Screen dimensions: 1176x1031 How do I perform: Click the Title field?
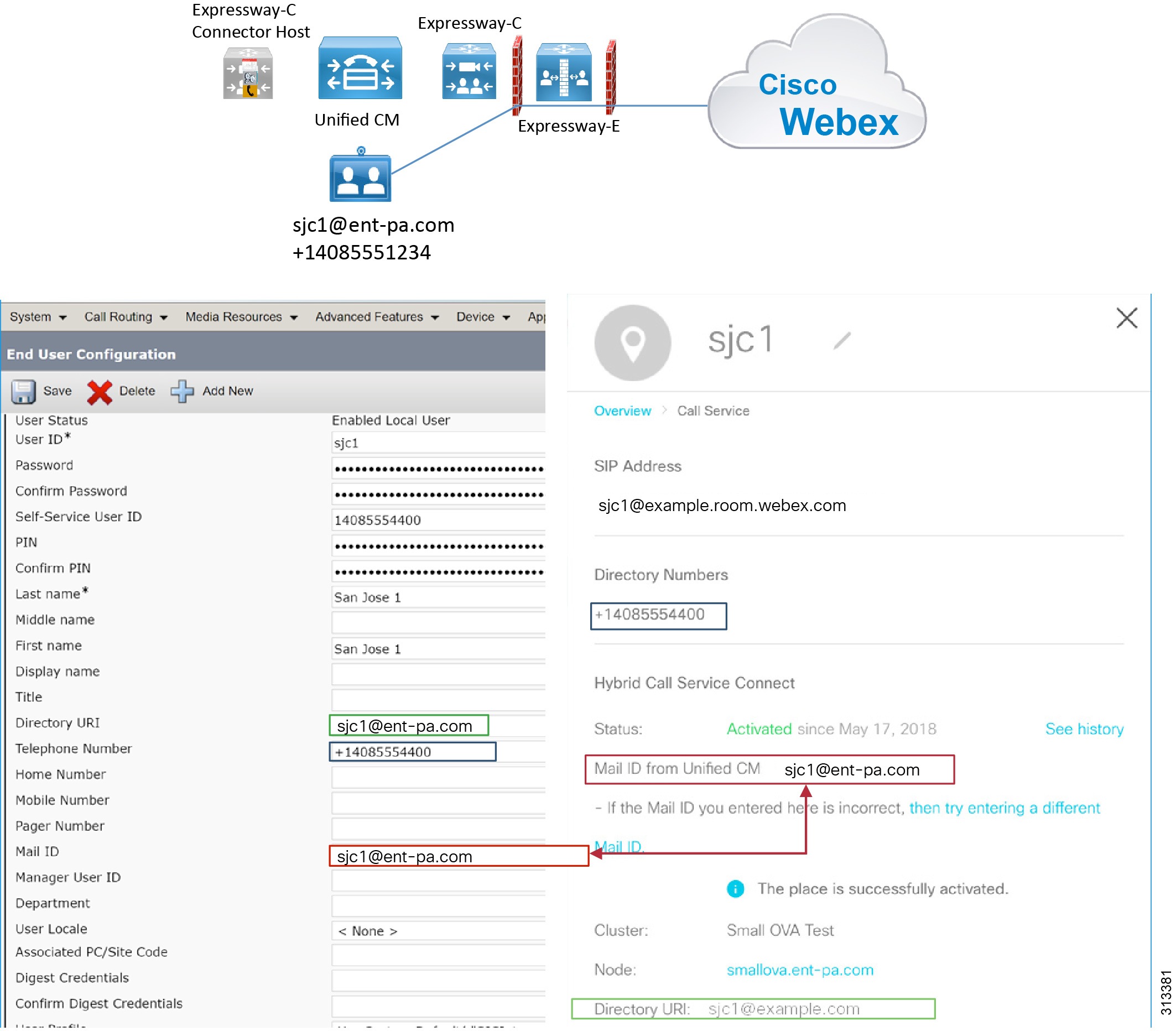pos(439,701)
